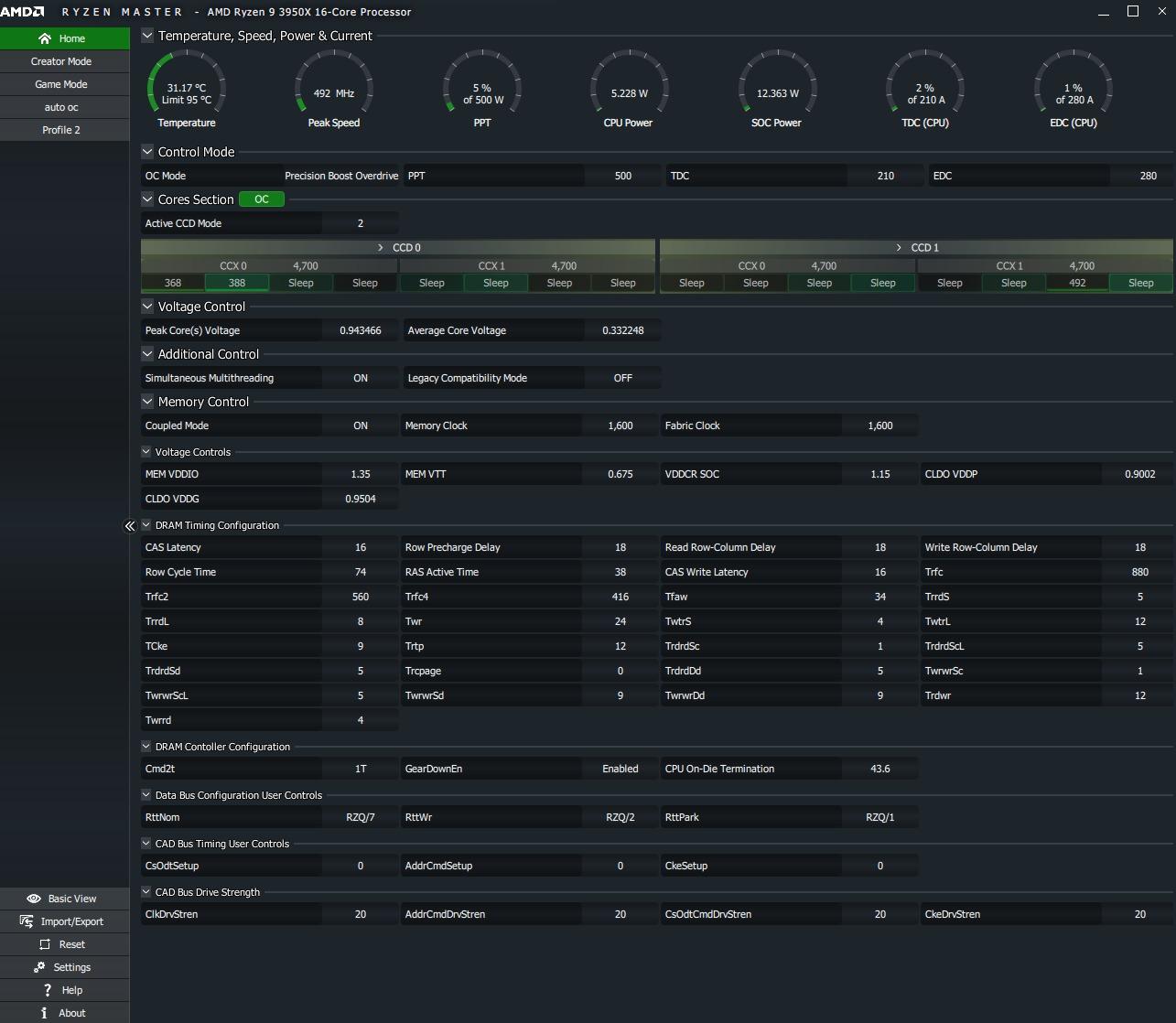Click the Reset icon in sidebar
Screen dimensions: 1176x1023
(45, 944)
